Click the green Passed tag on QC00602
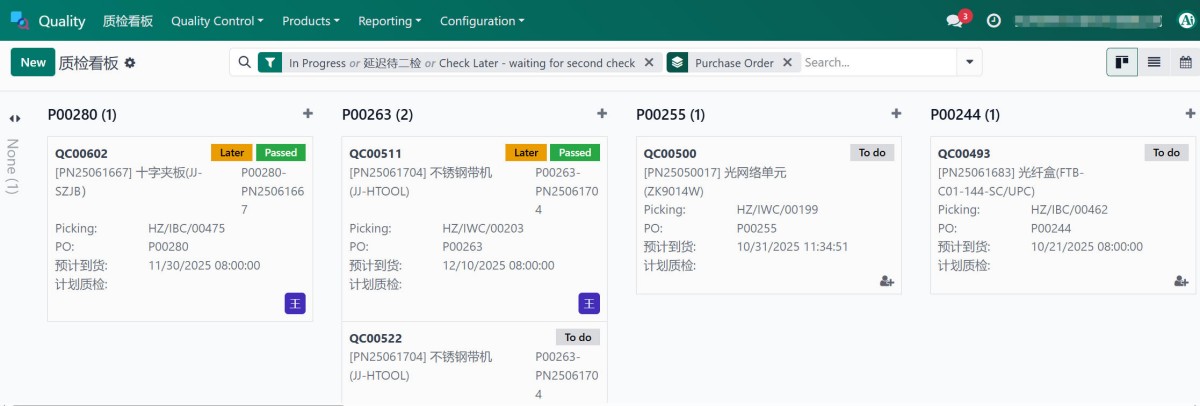 [281, 153]
